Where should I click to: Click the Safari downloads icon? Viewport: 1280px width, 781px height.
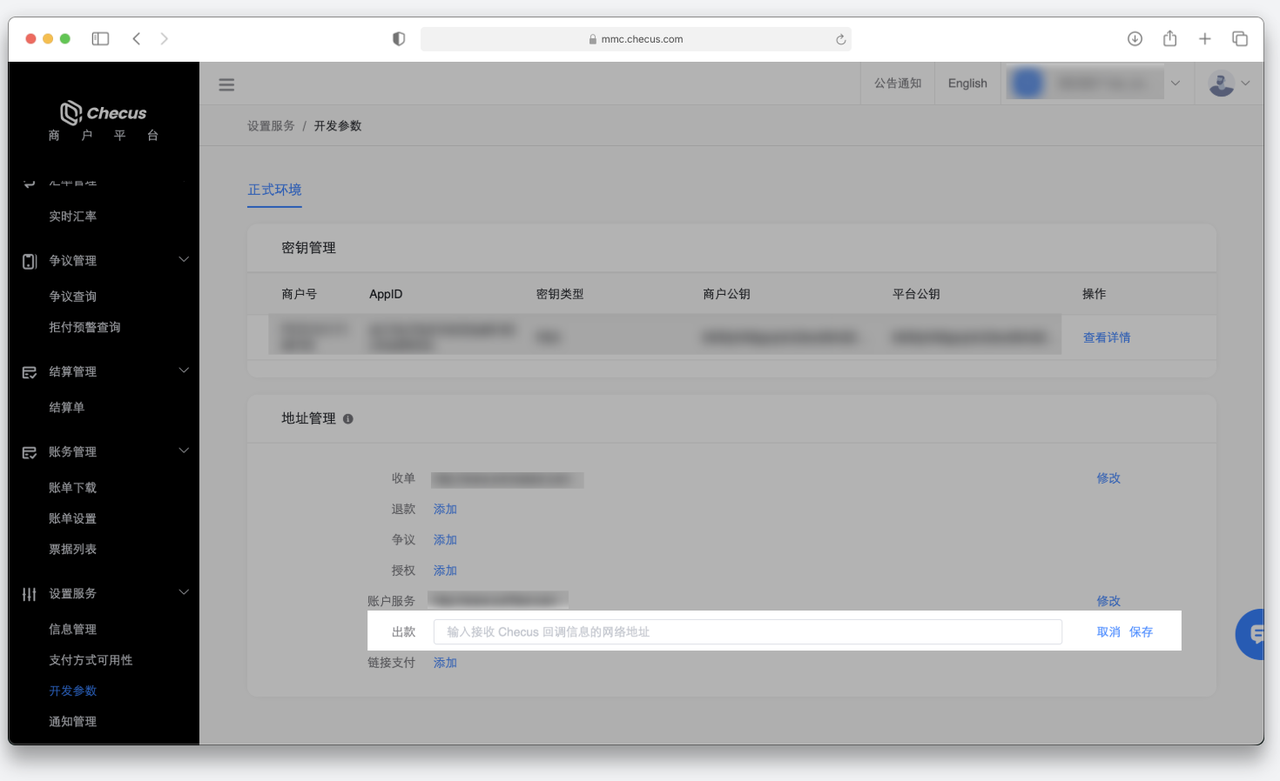point(1135,39)
